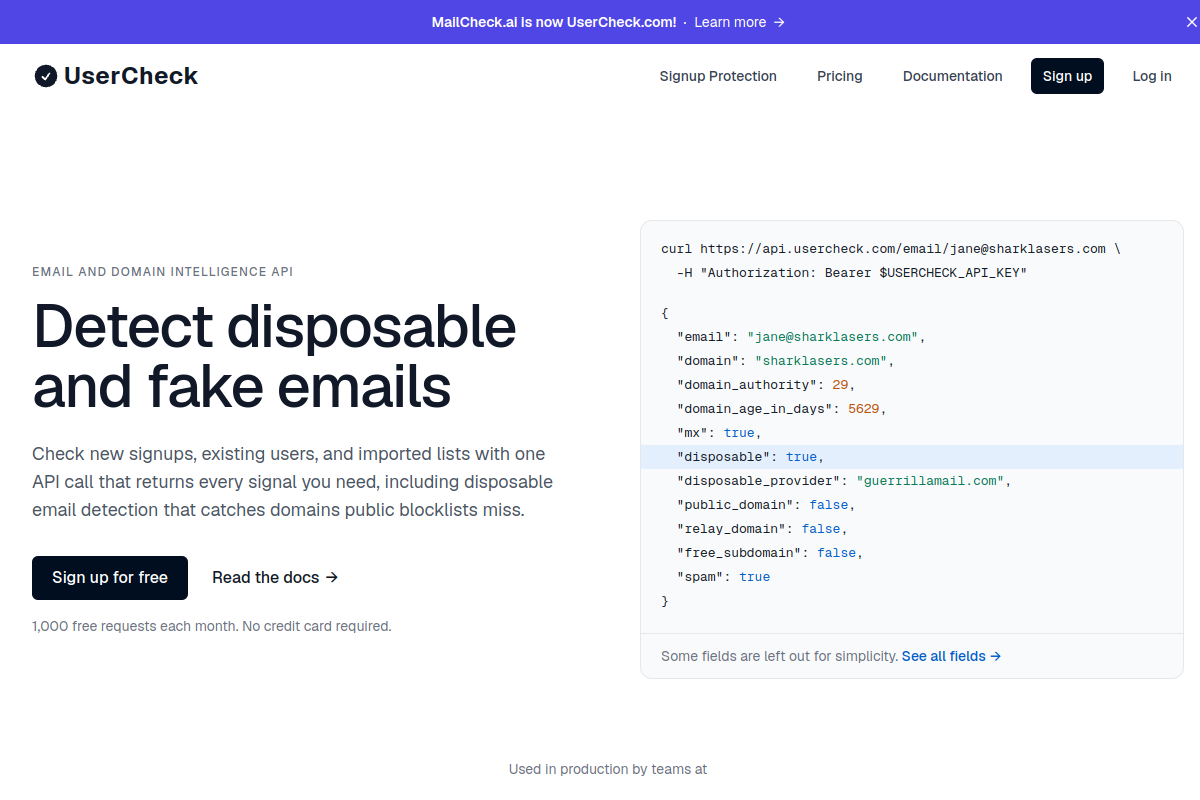Click the "guerrillamail.com" provider value
This screenshot has height=800, width=1200.
pyautogui.click(x=930, y=481)
